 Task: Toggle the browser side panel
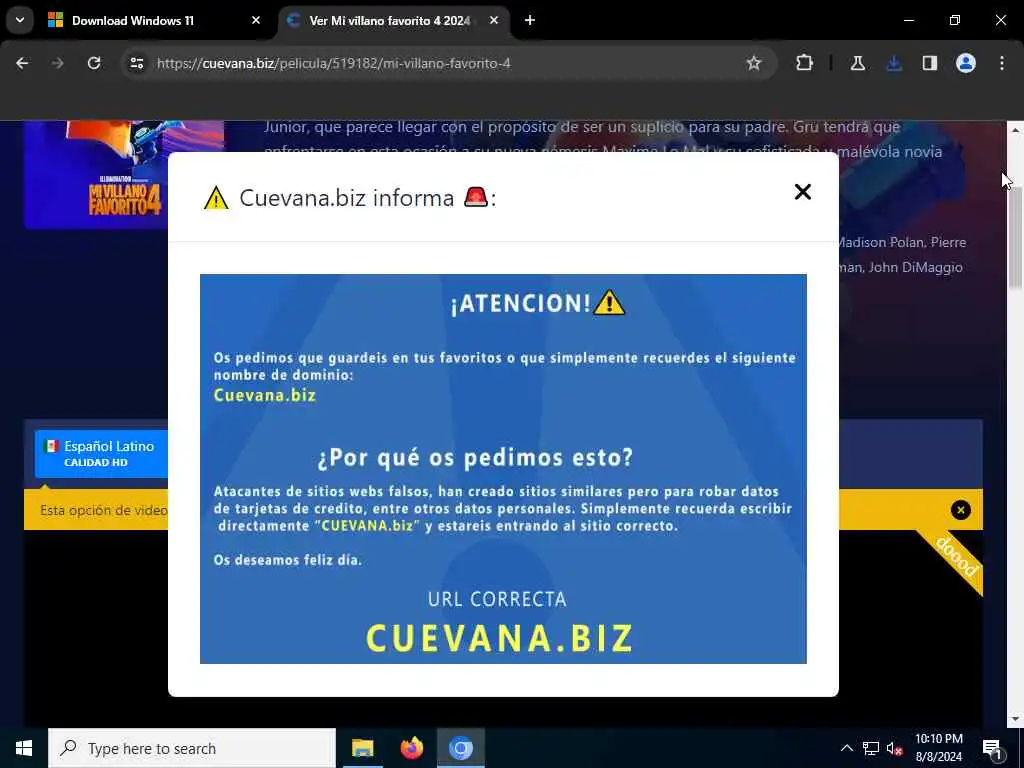[x=930, y=63]
